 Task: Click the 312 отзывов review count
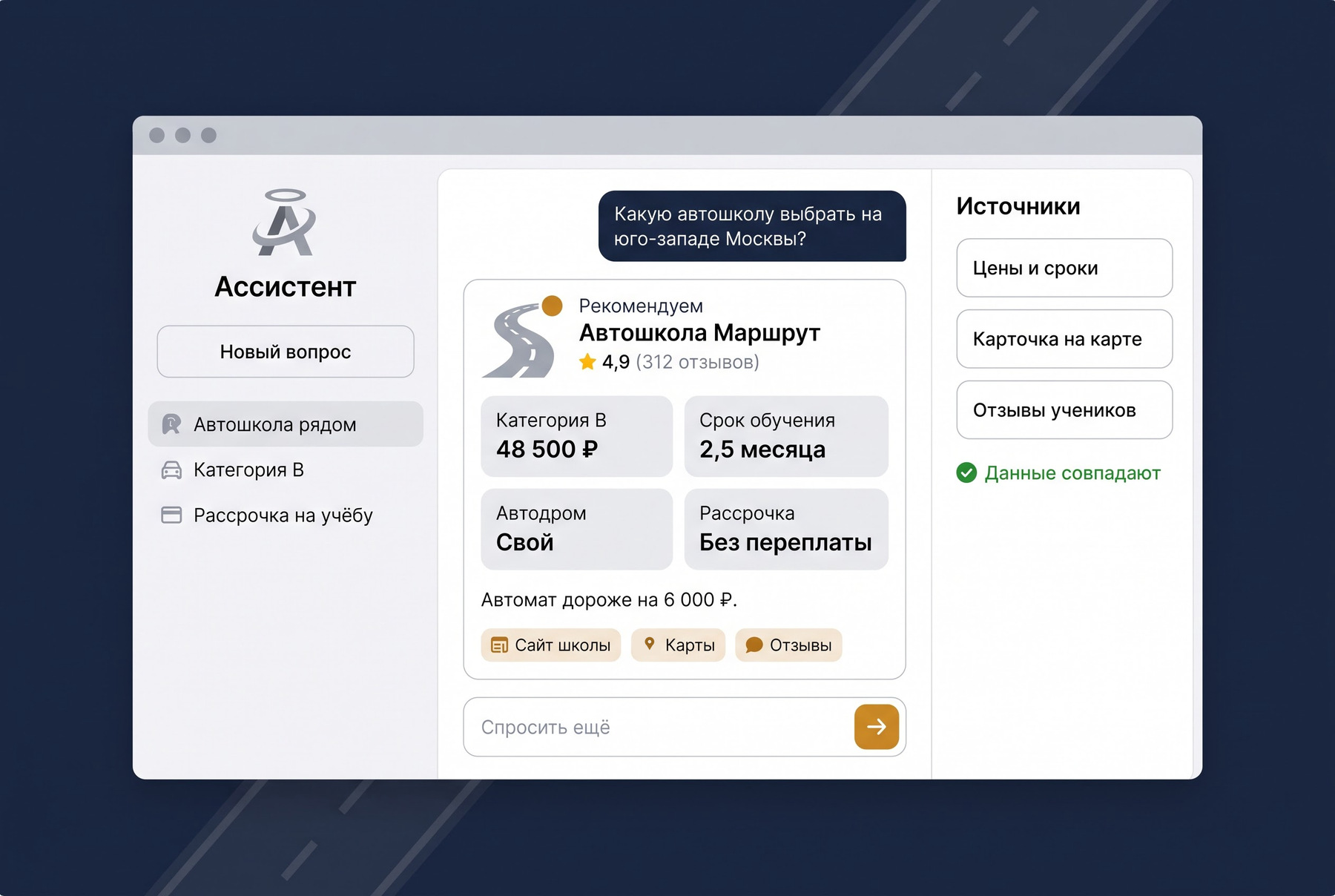click(697, 362)
